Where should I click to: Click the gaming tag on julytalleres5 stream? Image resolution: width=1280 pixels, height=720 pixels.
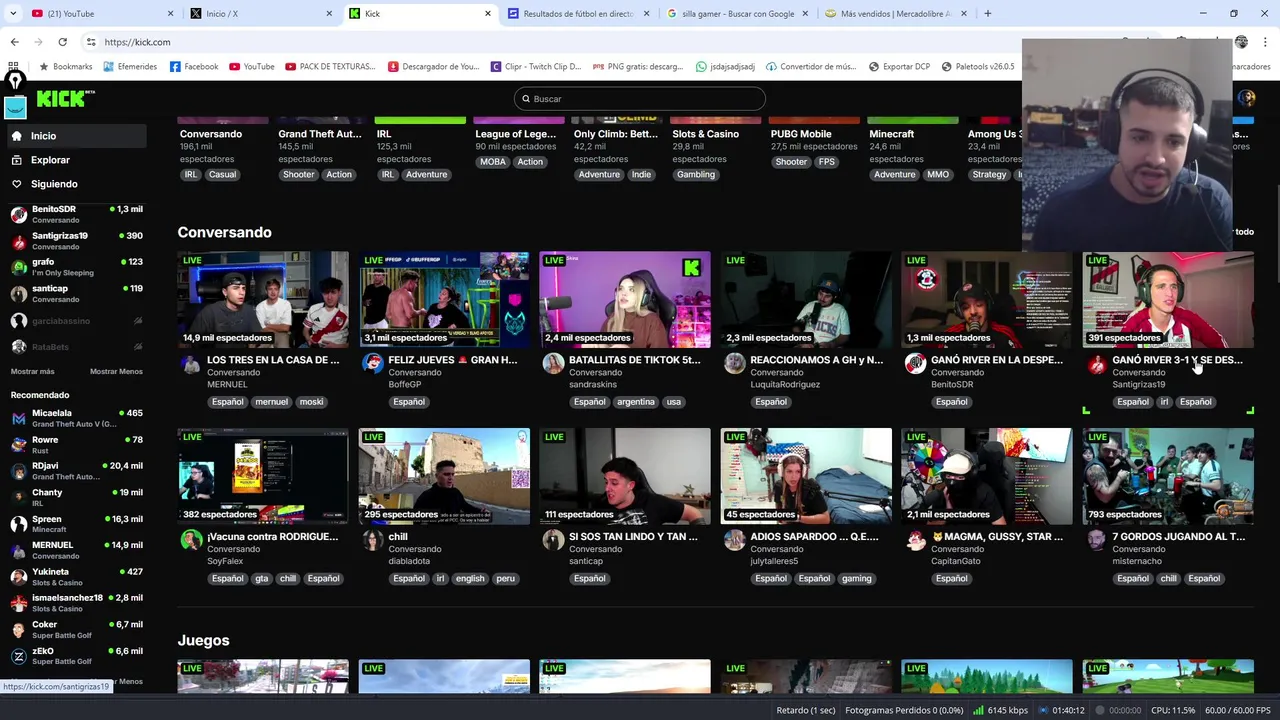[857, 579]
